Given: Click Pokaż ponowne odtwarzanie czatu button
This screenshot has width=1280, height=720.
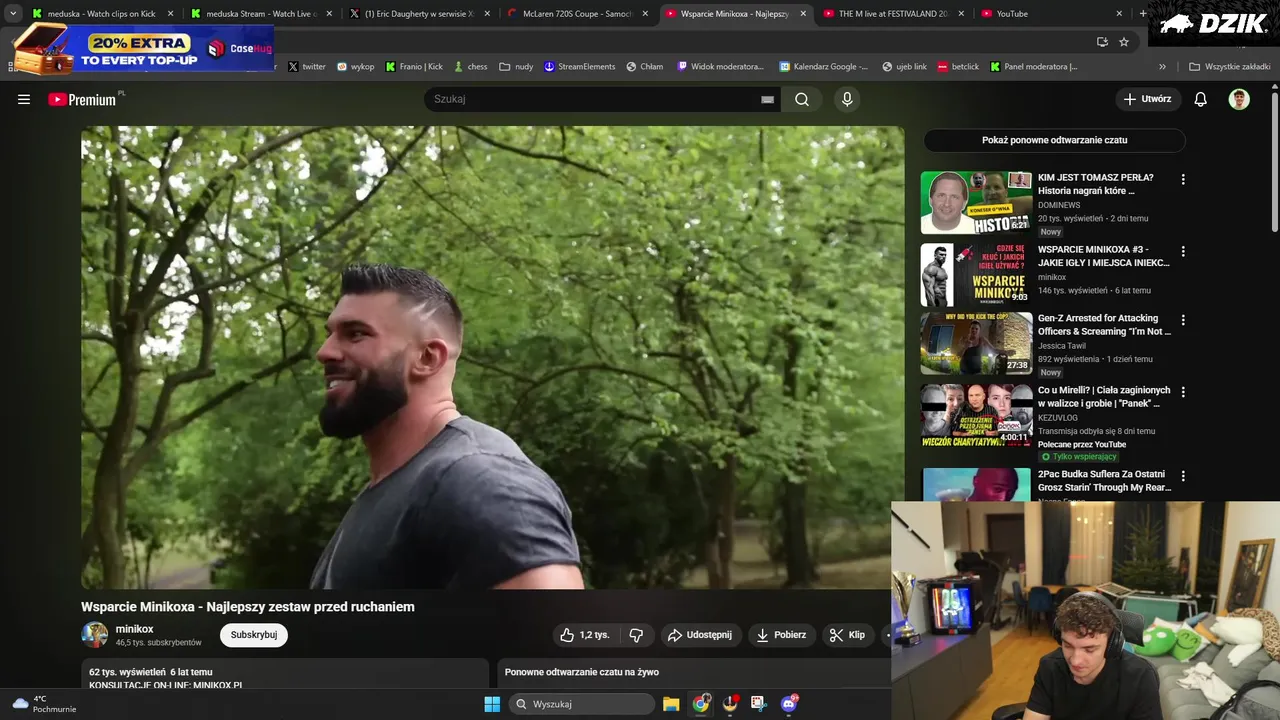Looking at the screenshot, I should pos(1054,140).
